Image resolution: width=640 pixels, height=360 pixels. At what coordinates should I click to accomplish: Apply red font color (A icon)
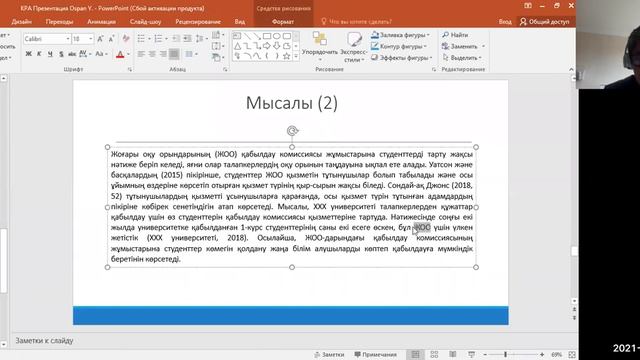pos(120,54)
